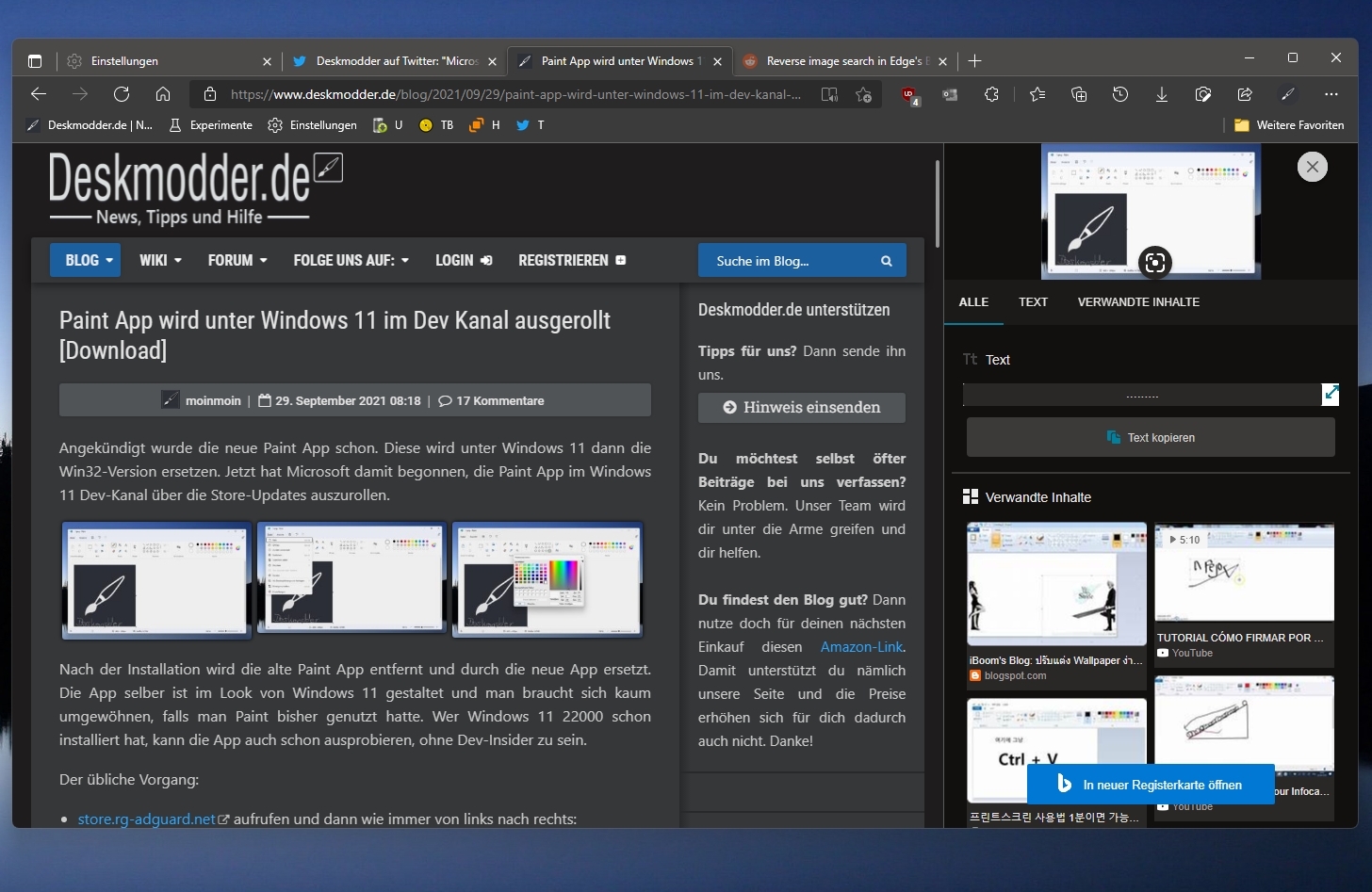Expand the WIKI menu dropdown

click(160, 260)
